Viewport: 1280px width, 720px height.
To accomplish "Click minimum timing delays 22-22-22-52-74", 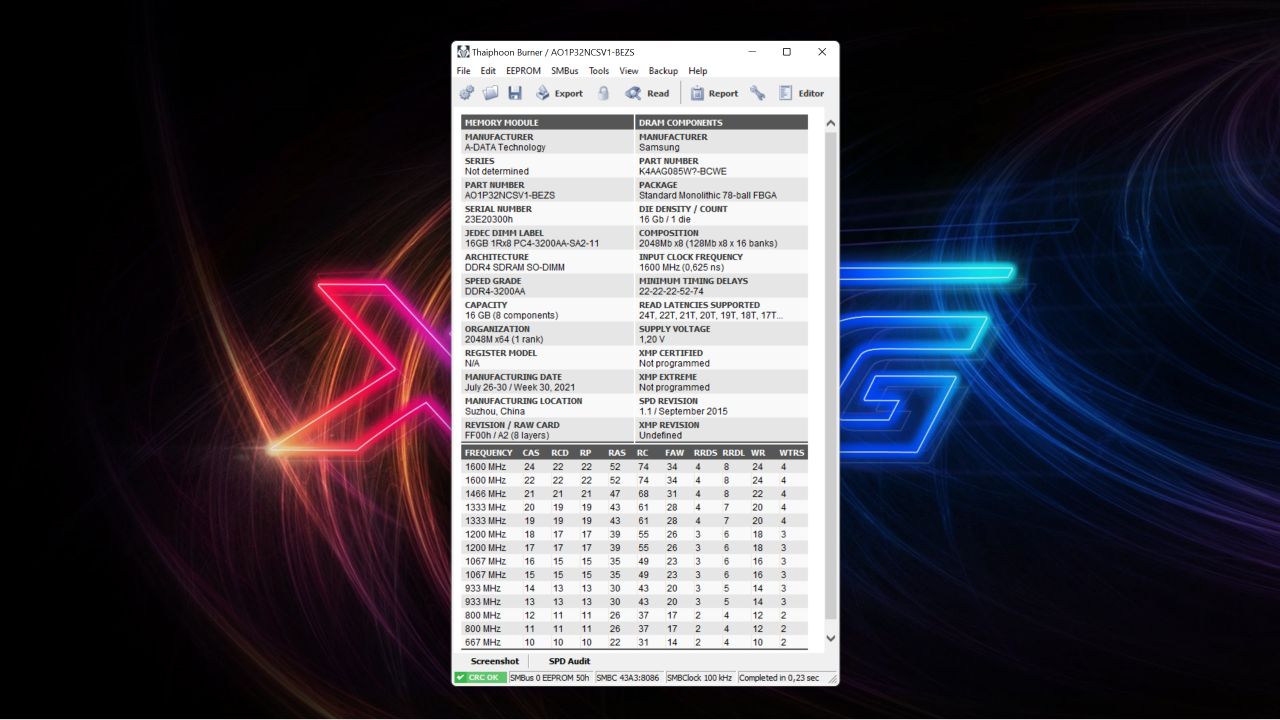I will [x=671, y=291].
